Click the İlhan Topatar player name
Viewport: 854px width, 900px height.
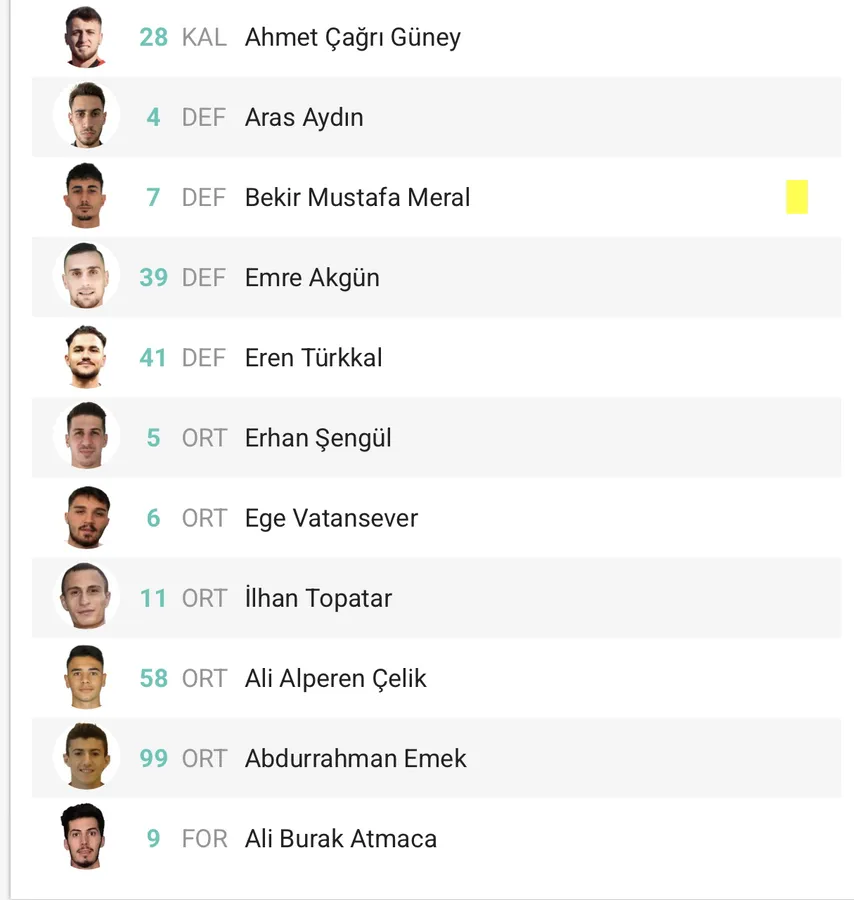point(318,598)
